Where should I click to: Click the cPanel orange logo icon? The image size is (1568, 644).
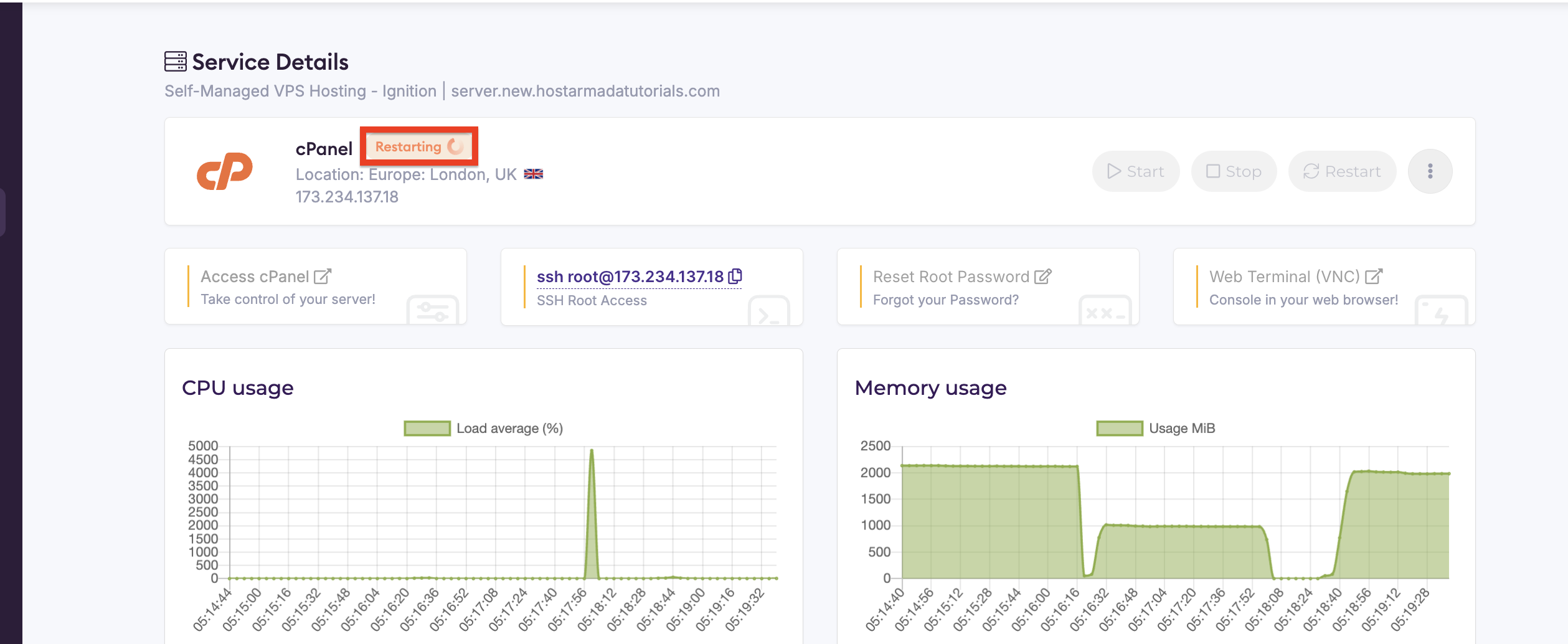[x=225, y=171]
